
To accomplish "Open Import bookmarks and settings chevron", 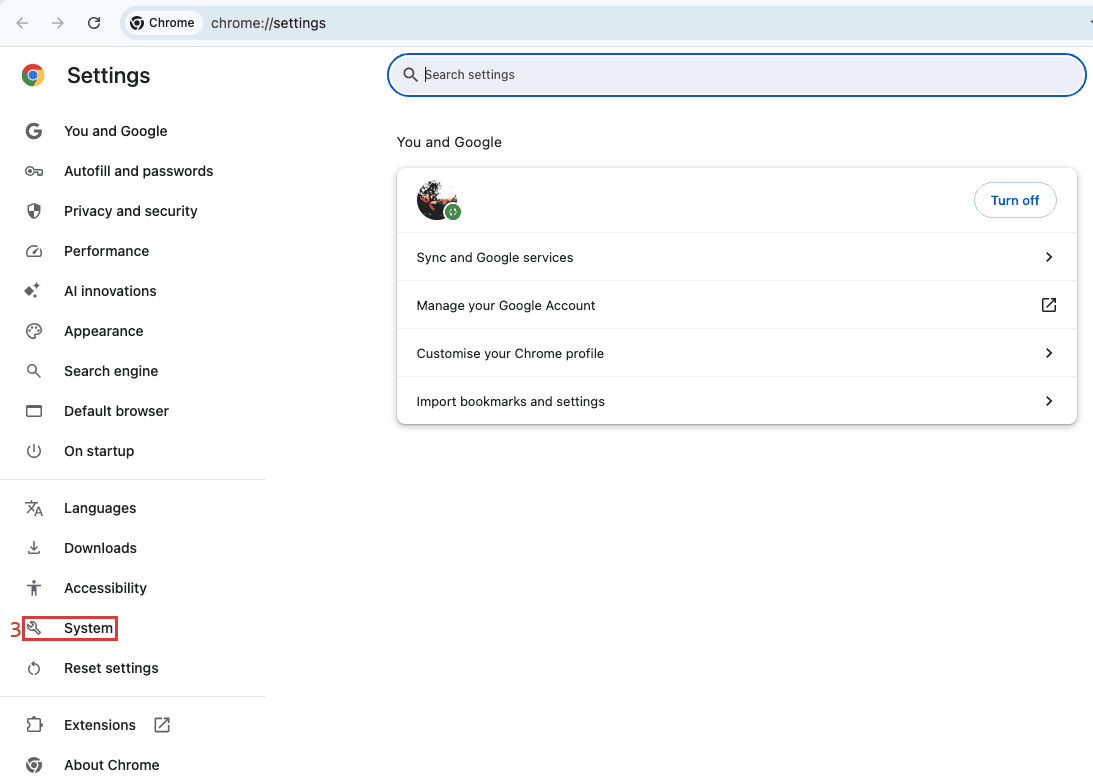I will 1048,401.
